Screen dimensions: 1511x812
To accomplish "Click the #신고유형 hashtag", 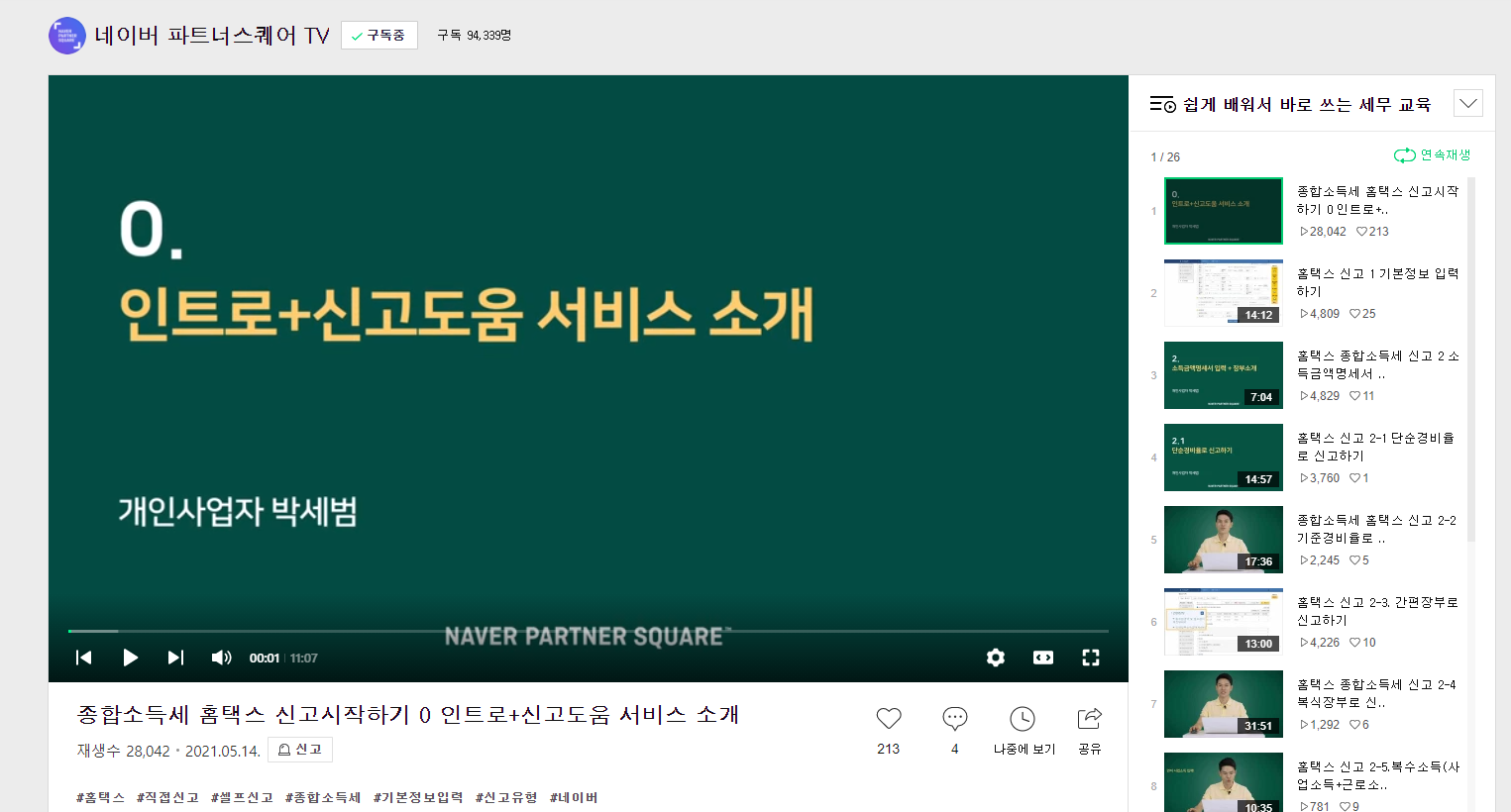I will tap(506, 797).
